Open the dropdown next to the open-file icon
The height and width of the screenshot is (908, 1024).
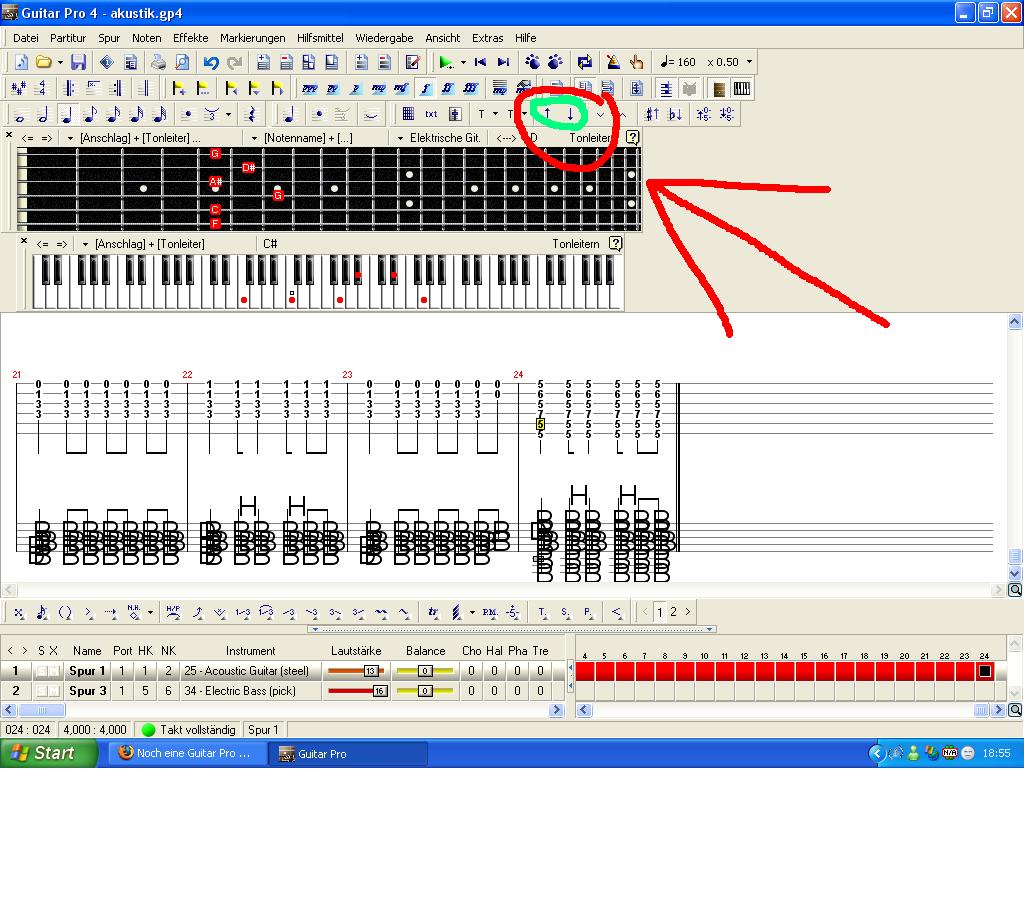tap(60, 62)
